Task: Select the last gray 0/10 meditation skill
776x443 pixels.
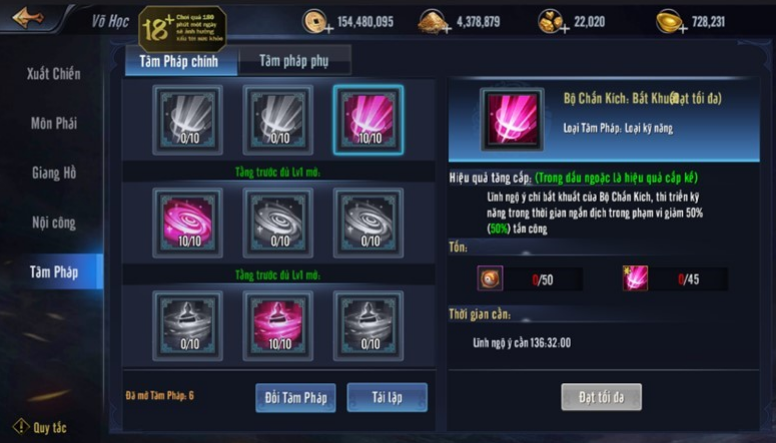Action: 368,326
